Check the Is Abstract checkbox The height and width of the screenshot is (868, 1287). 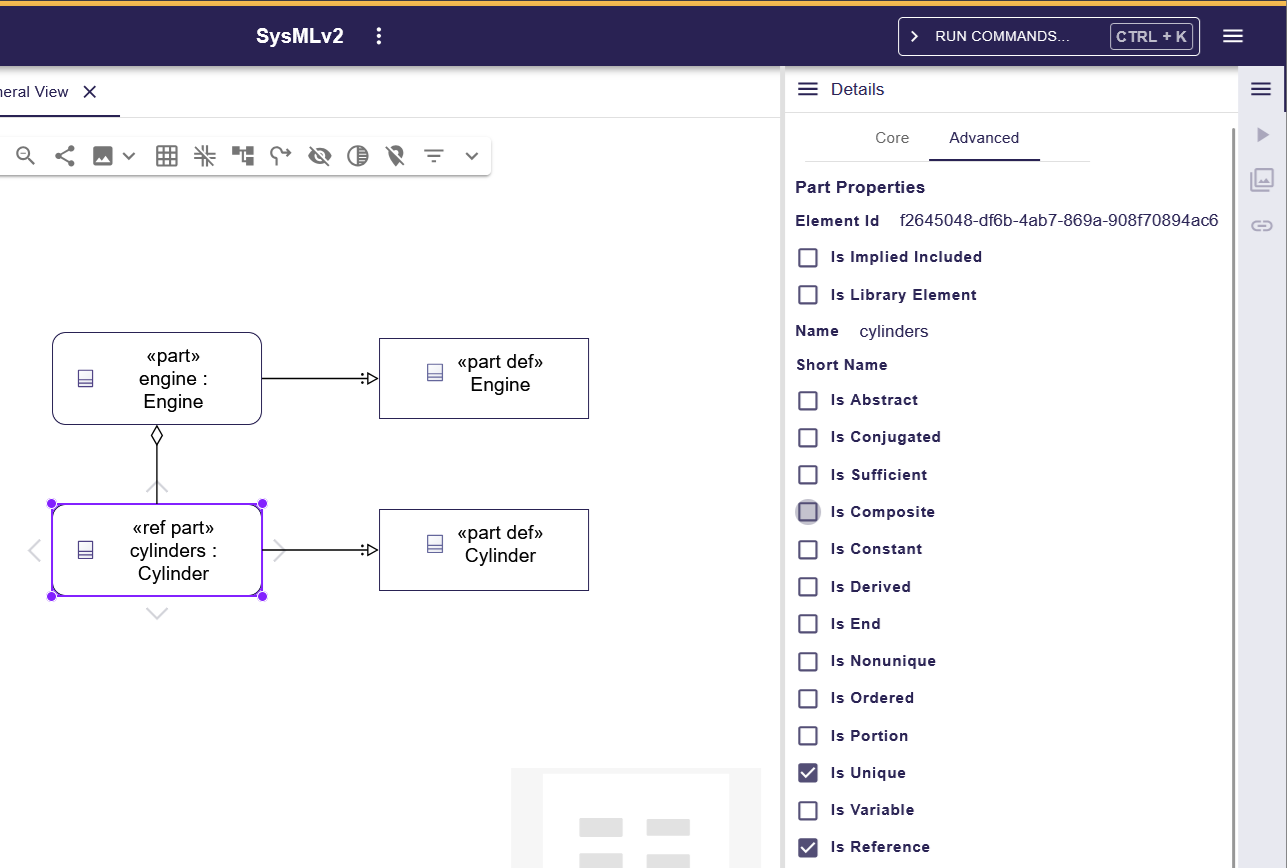[x=808, y=400]
